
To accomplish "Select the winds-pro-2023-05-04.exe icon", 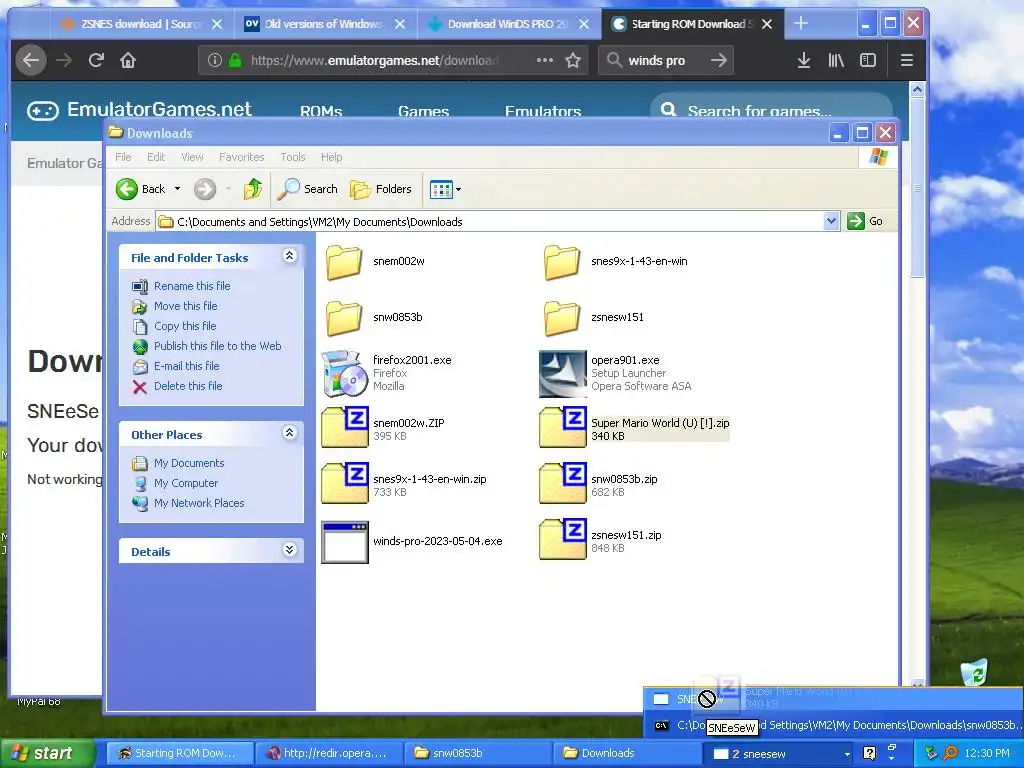I will 345,542.
